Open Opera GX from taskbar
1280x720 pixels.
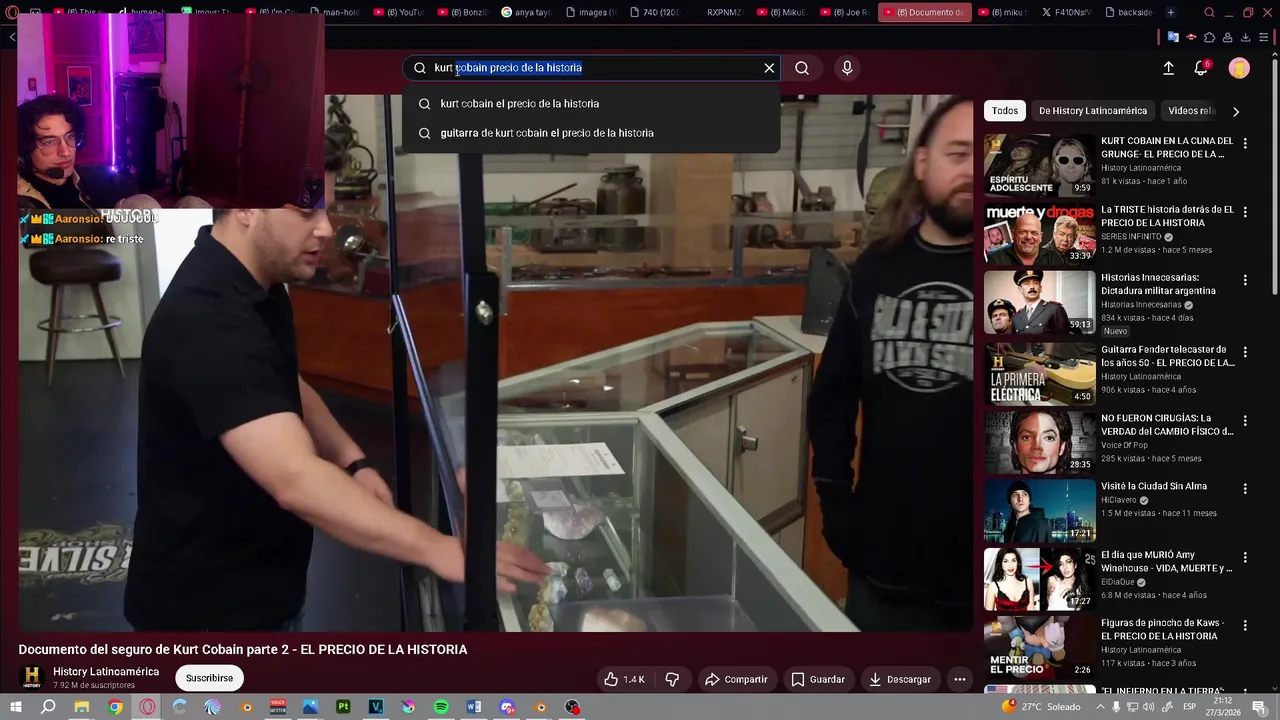147,707
